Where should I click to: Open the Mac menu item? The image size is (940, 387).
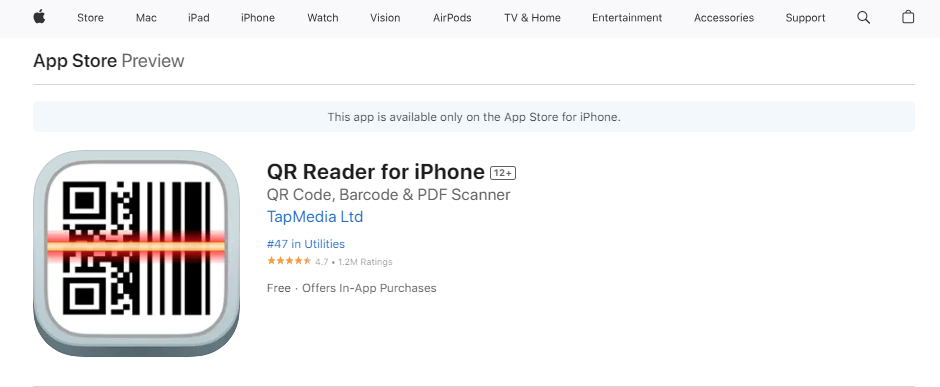point(146,18)
